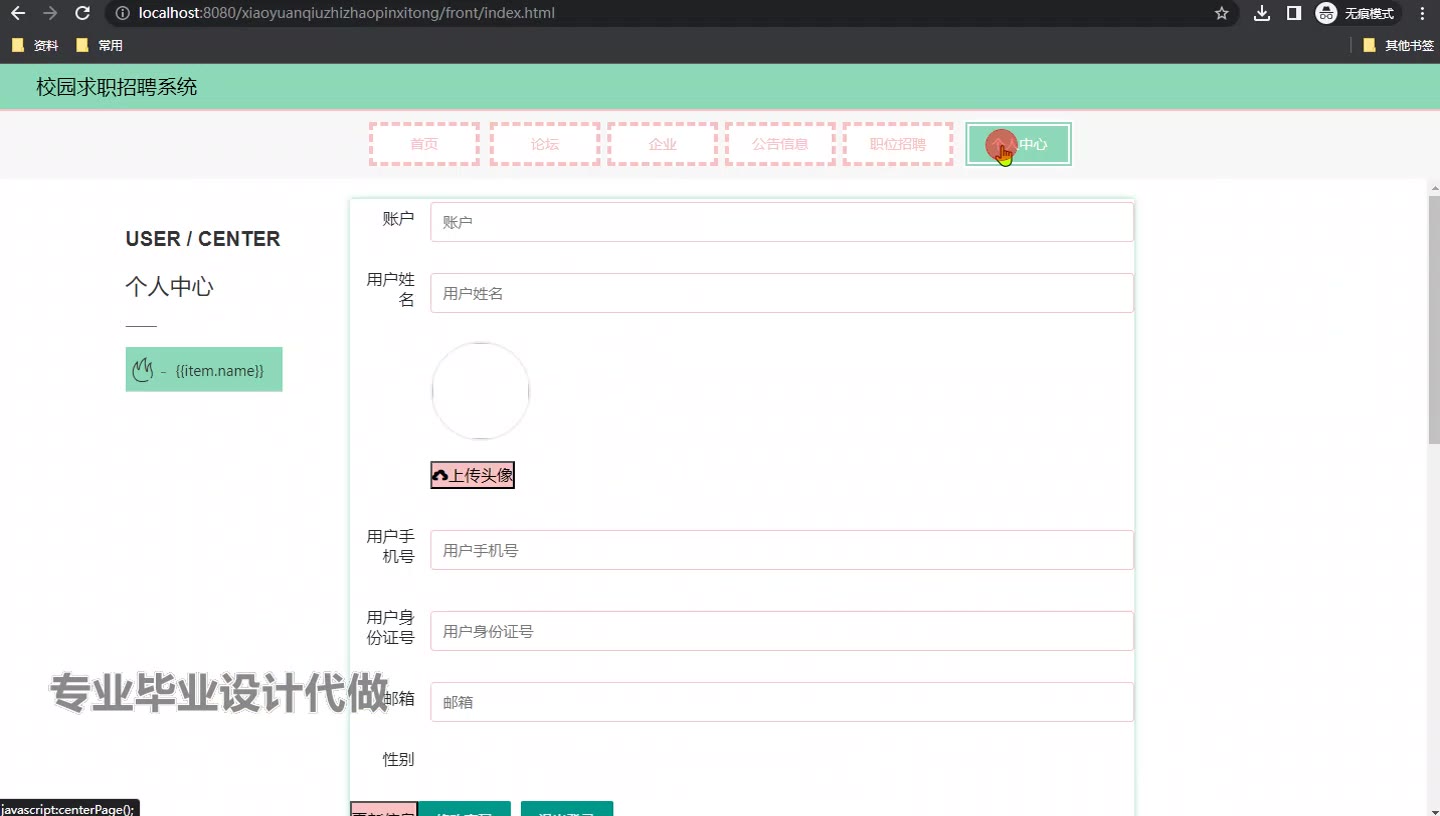This screenshot has width=1440, height=816.
Task: Open browser downloads icon
Action: click(1262, 13)
